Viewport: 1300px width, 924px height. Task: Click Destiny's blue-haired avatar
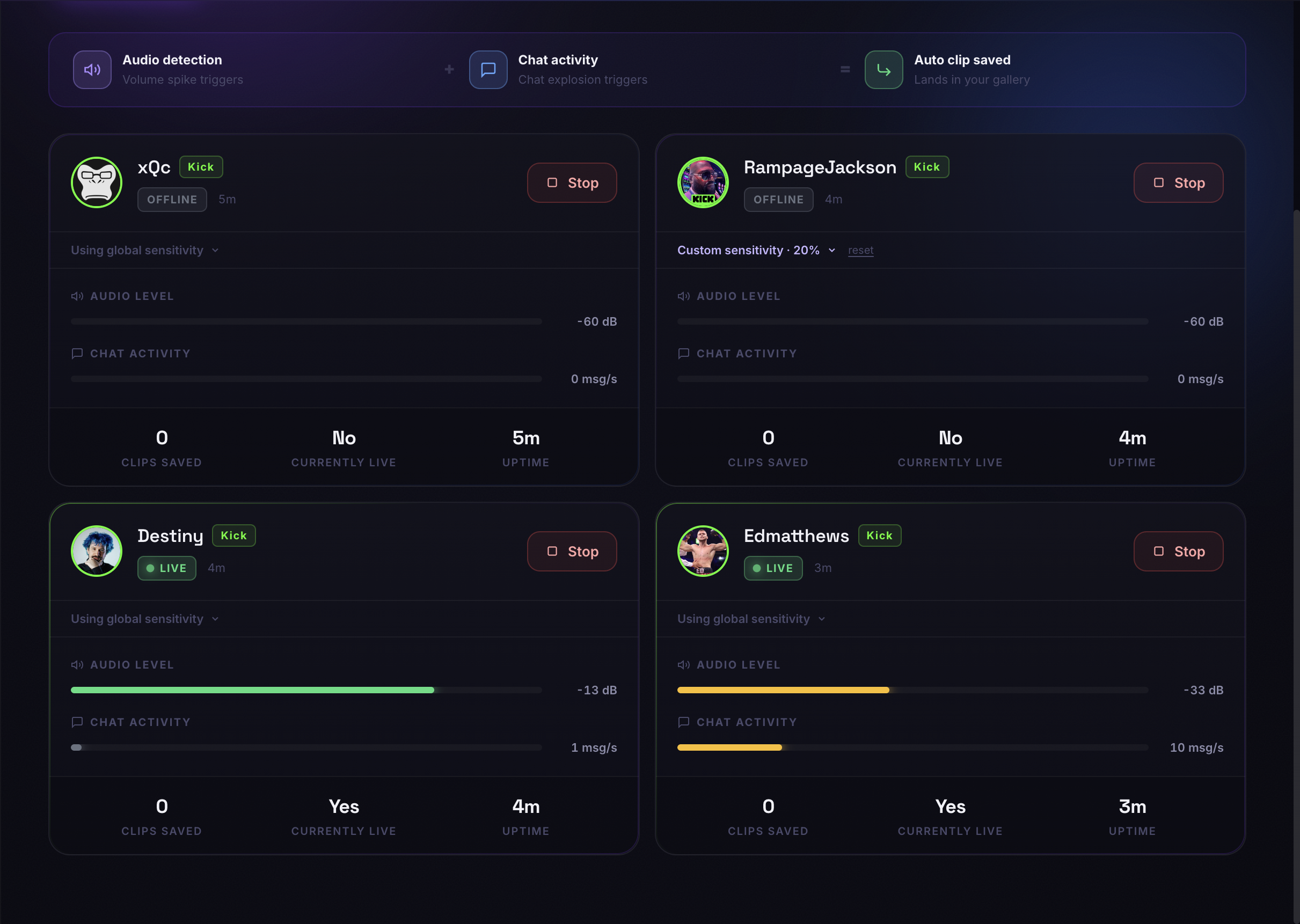97,551
